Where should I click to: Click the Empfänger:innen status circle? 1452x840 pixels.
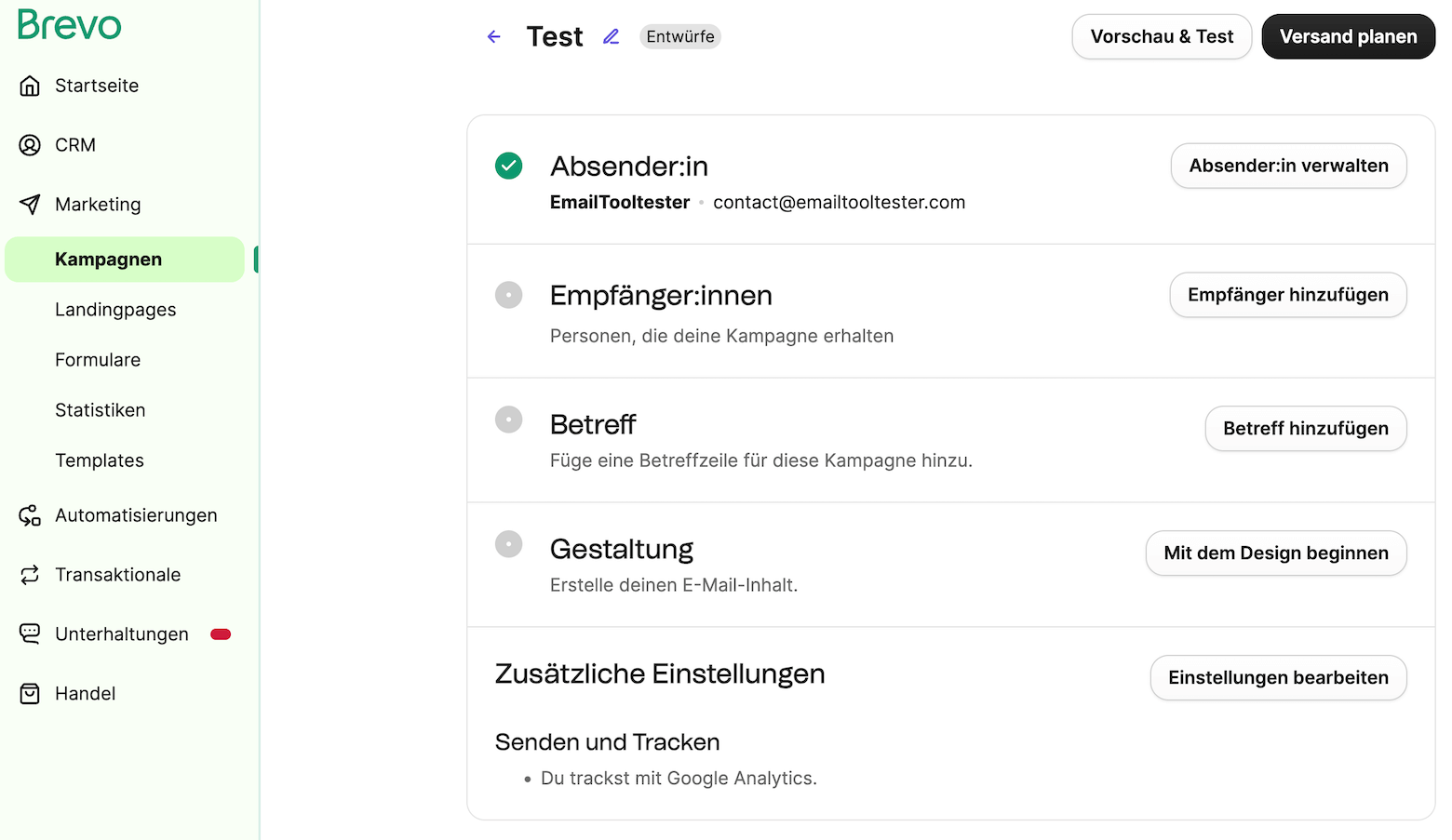tap(508, 295)
